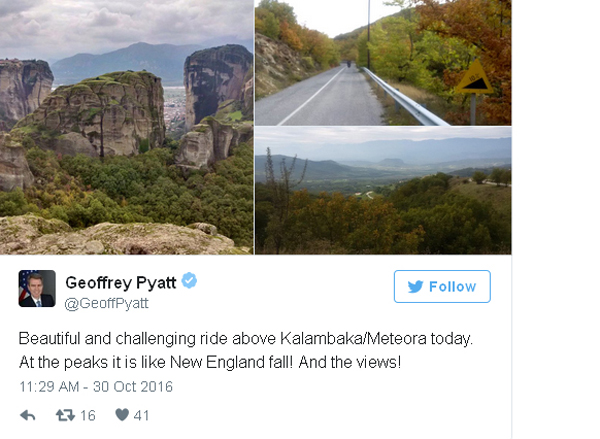
Task: Click the yellow steep grade road sign
Action: tap(474, 78)
